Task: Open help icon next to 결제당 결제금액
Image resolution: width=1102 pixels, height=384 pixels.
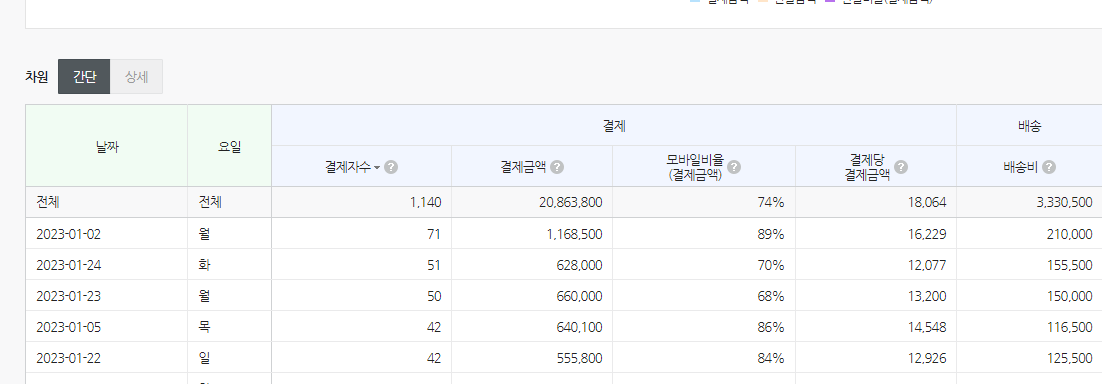Action: pyautogui.click(x=901, y=167)
